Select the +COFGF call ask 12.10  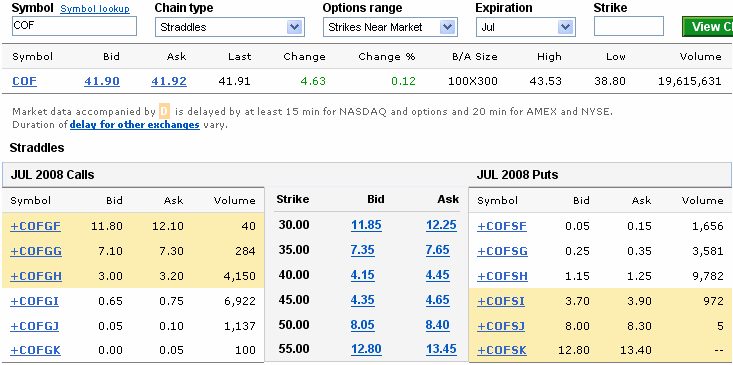pos(167,226)
